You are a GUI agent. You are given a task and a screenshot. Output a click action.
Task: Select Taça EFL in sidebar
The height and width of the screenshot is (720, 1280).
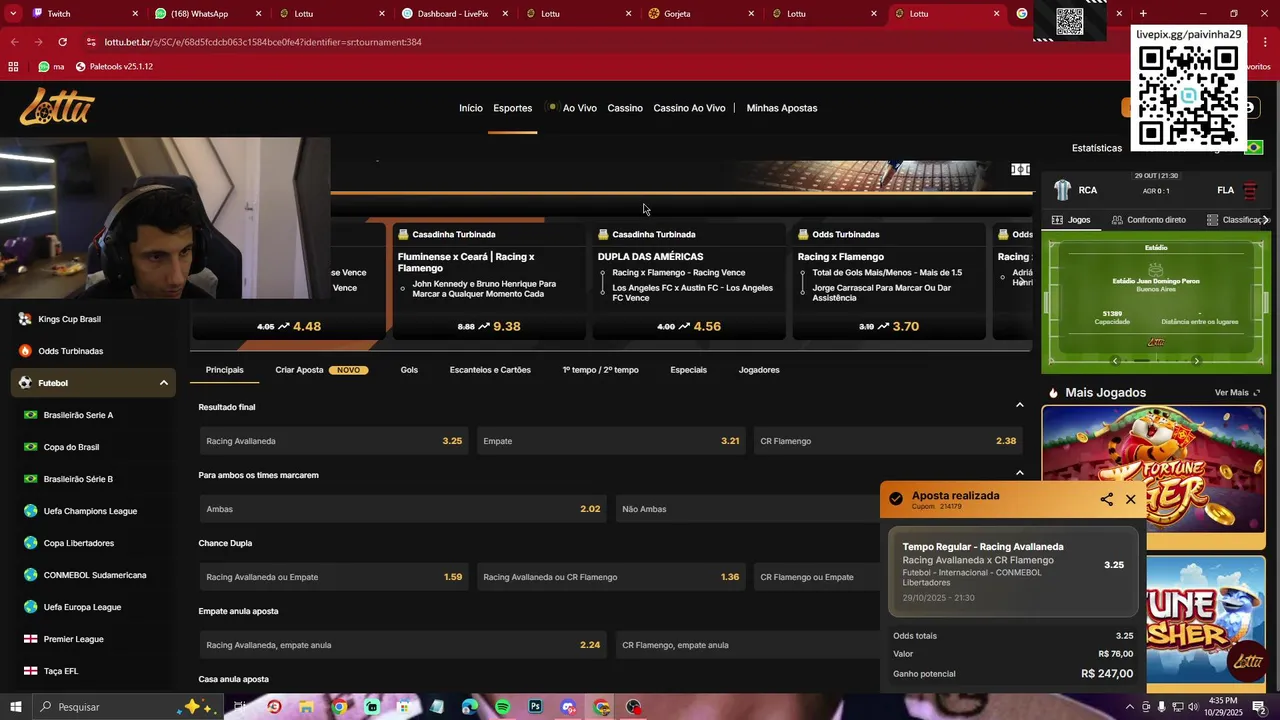tap(60, 671)
